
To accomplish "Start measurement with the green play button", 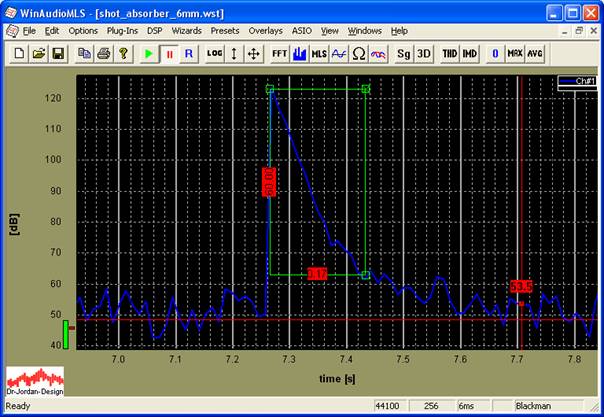I will pyautogui.click(x=149, y=54).
